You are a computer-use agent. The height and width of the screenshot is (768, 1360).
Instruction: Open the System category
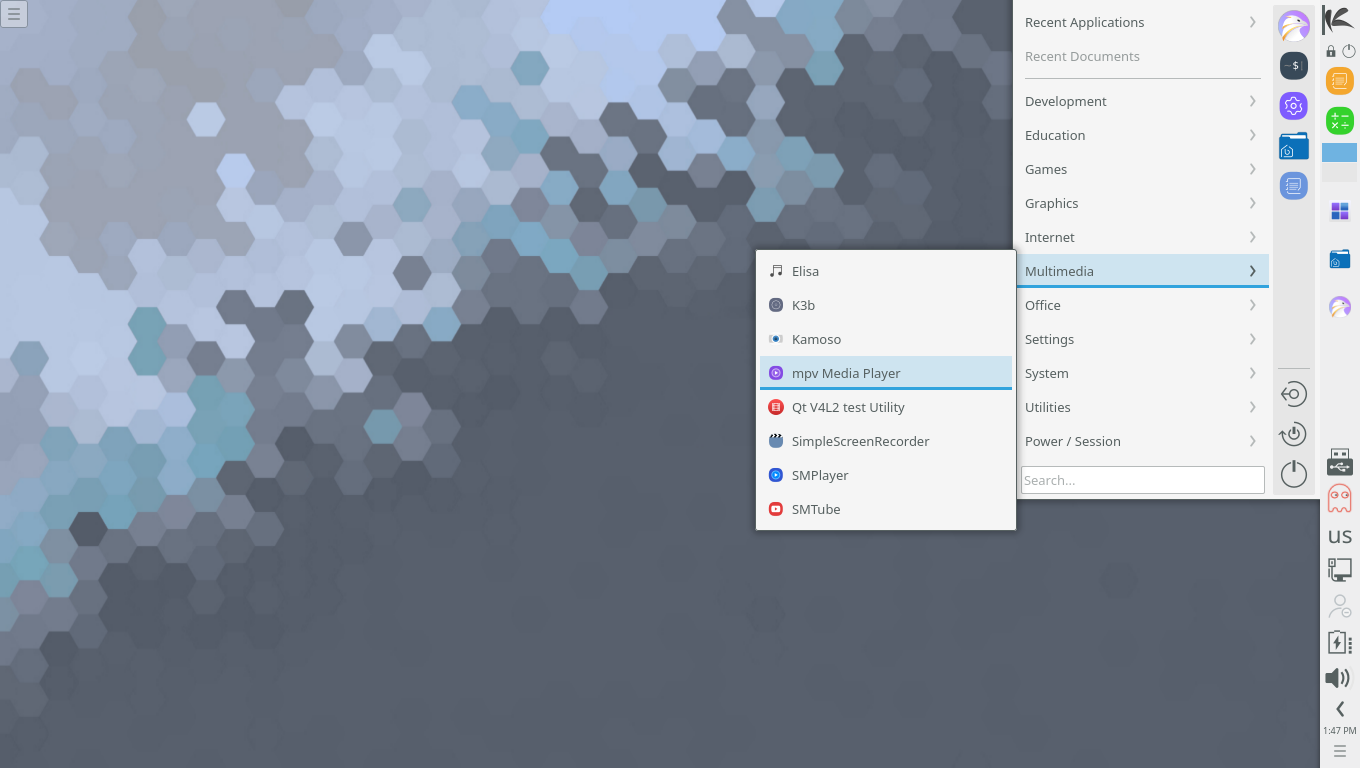tap(1143, 373)
